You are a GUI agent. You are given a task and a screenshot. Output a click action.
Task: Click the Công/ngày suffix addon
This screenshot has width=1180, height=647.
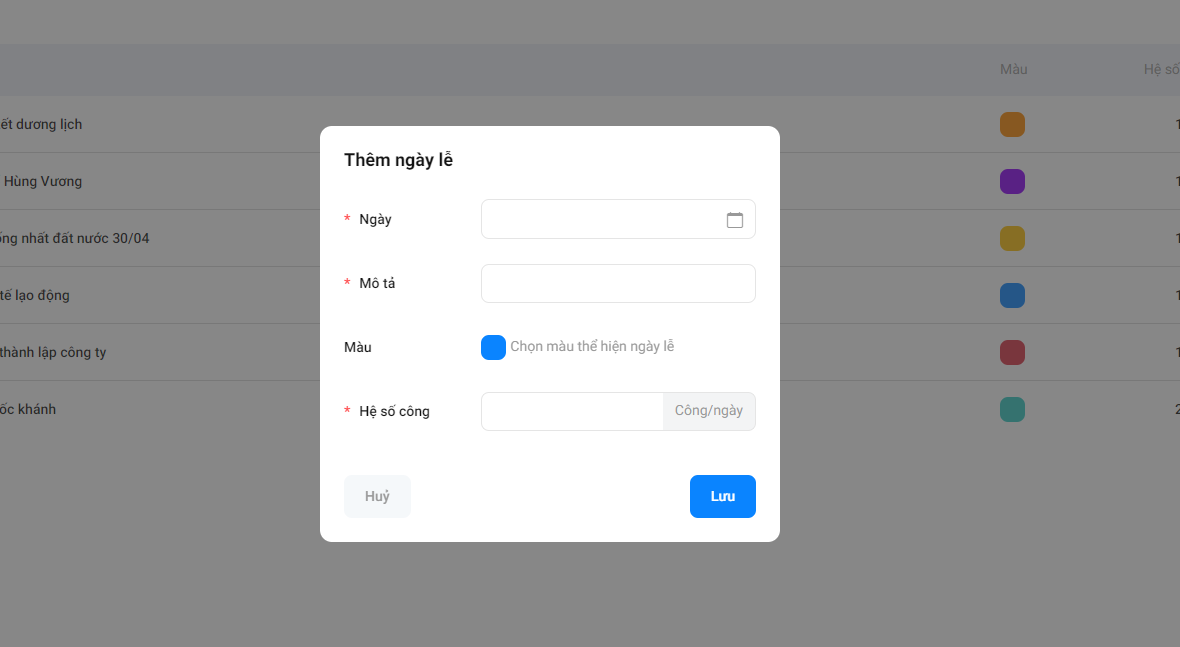click(x=709, y=412)
